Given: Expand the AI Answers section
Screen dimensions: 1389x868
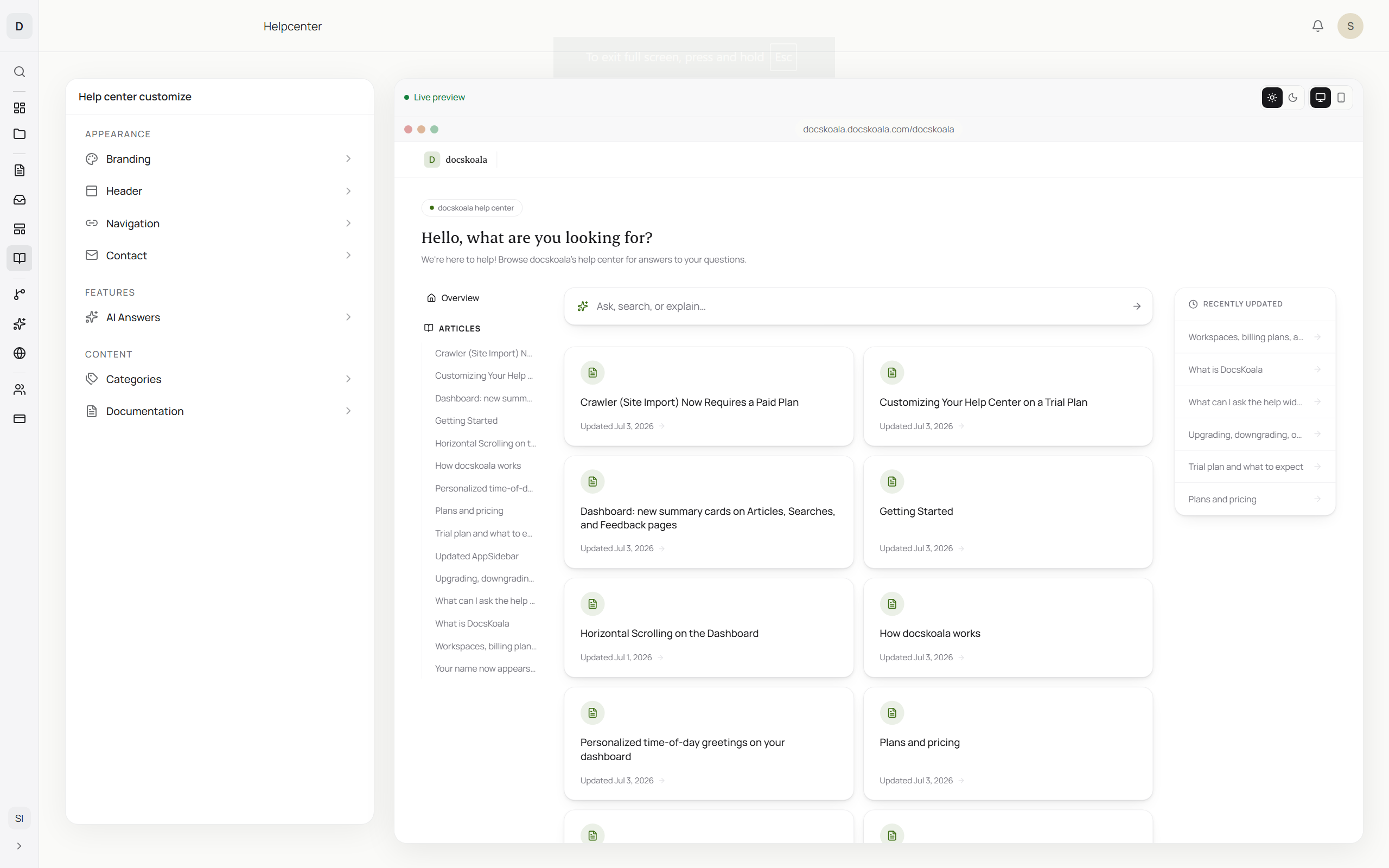Looking at the screenshot, I should [219, 317].
